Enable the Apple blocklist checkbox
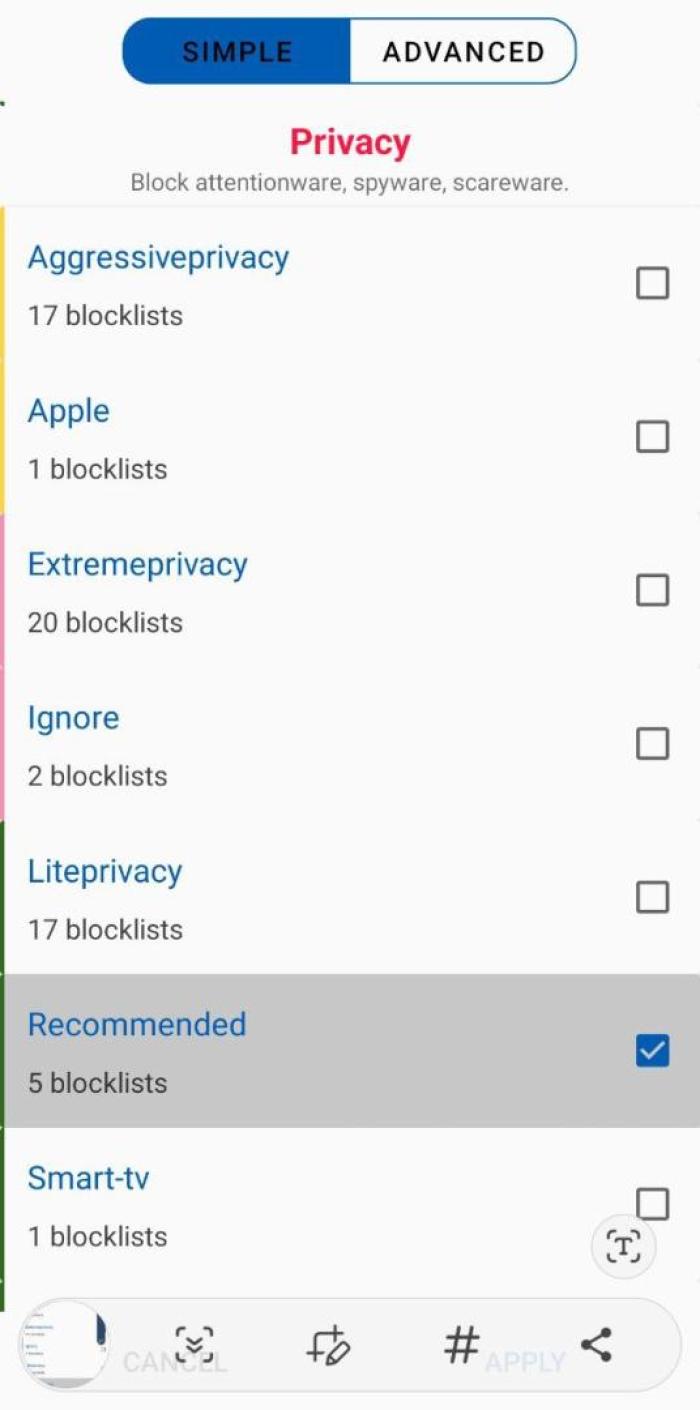 click(x=652, y=437)
